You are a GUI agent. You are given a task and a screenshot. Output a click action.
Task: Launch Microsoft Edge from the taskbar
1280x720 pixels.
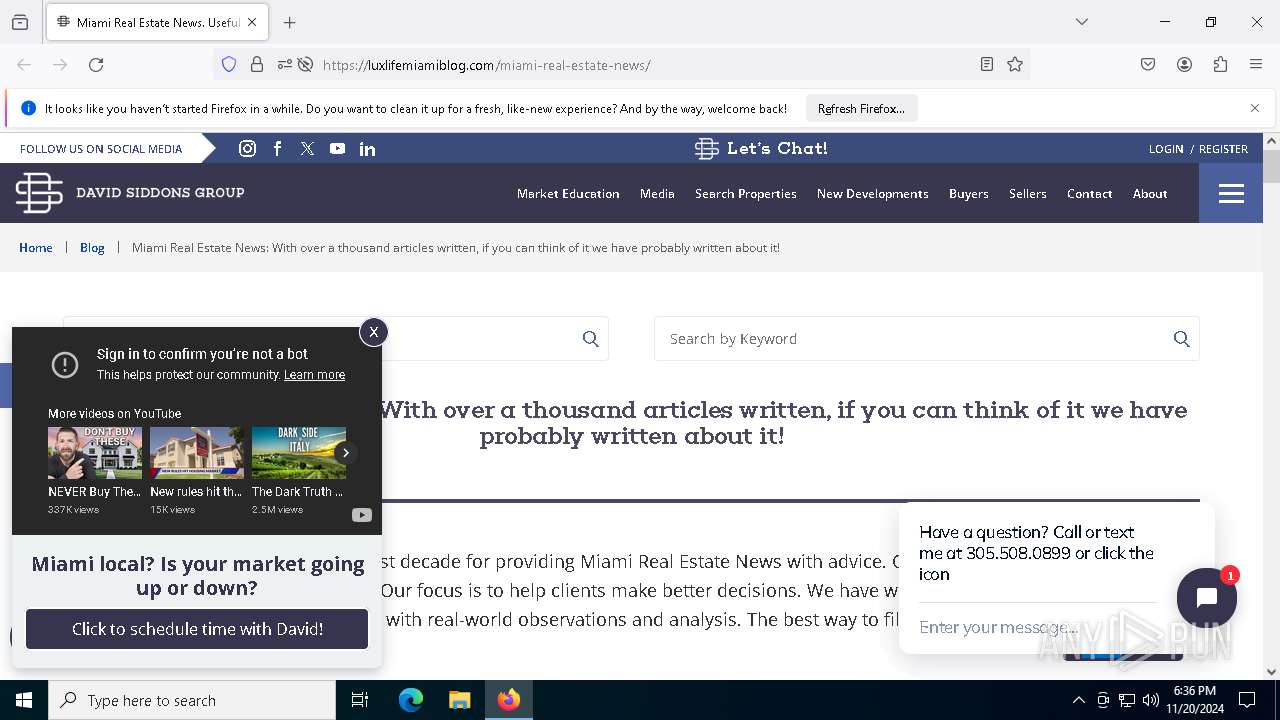[x=411, y=700]
